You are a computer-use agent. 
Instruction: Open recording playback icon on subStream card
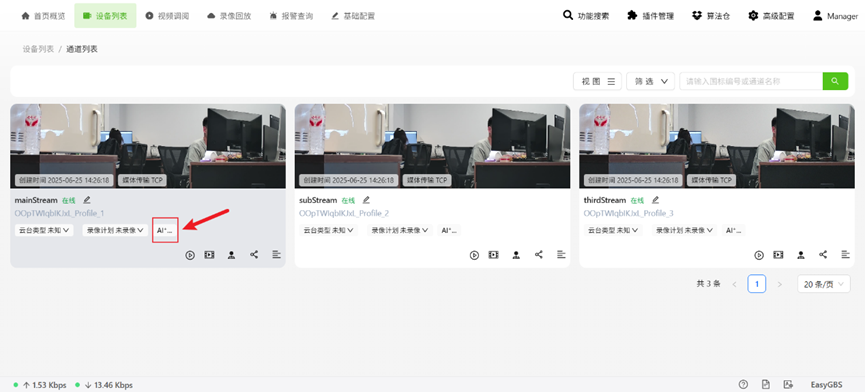coord(494,255)
